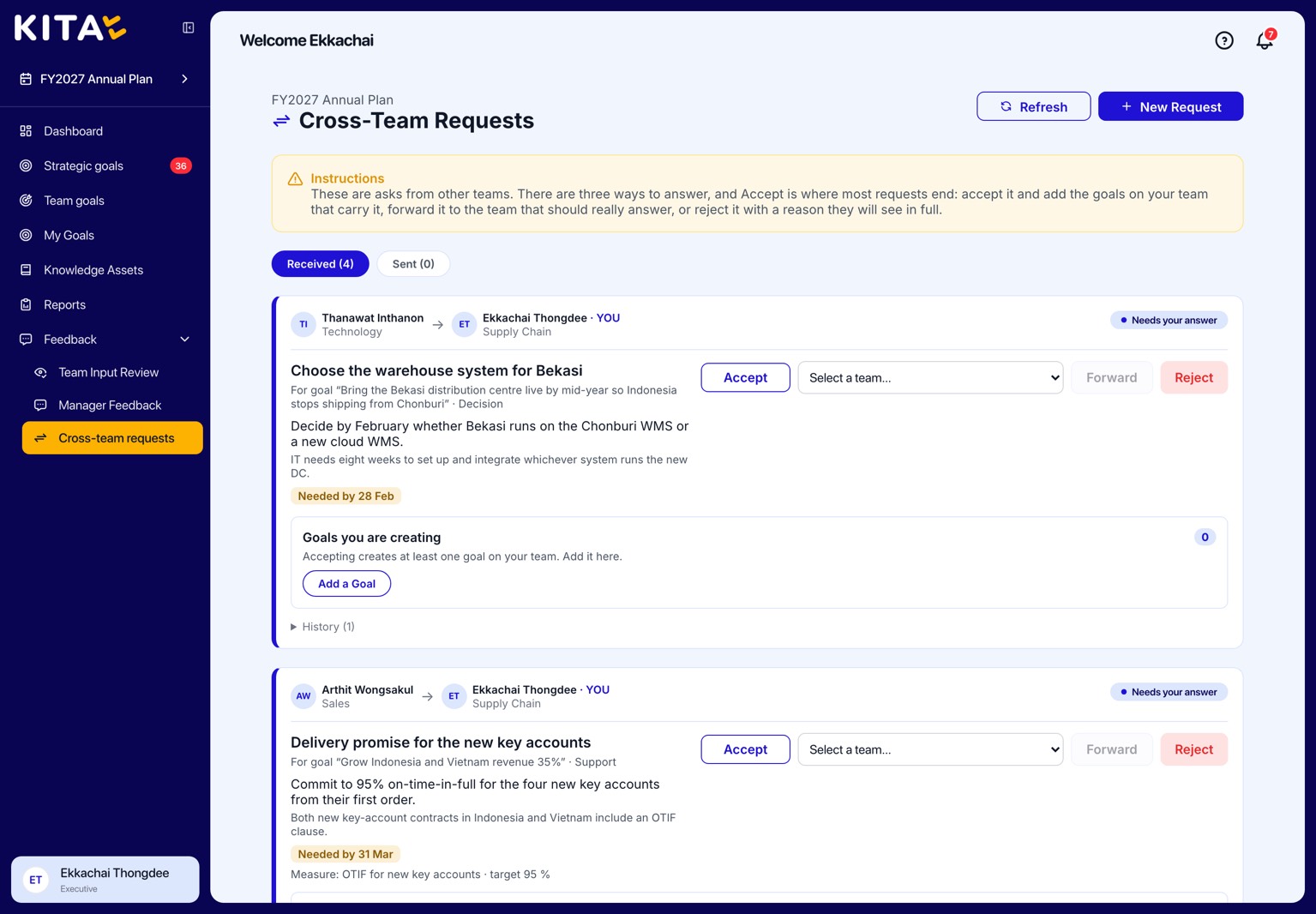Reject the Delivery promise request

pyautogui.click(x=1193, y=749)
